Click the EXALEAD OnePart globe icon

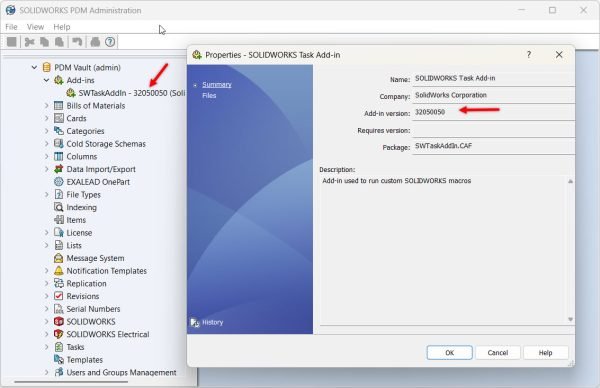[x=59, y=182]
